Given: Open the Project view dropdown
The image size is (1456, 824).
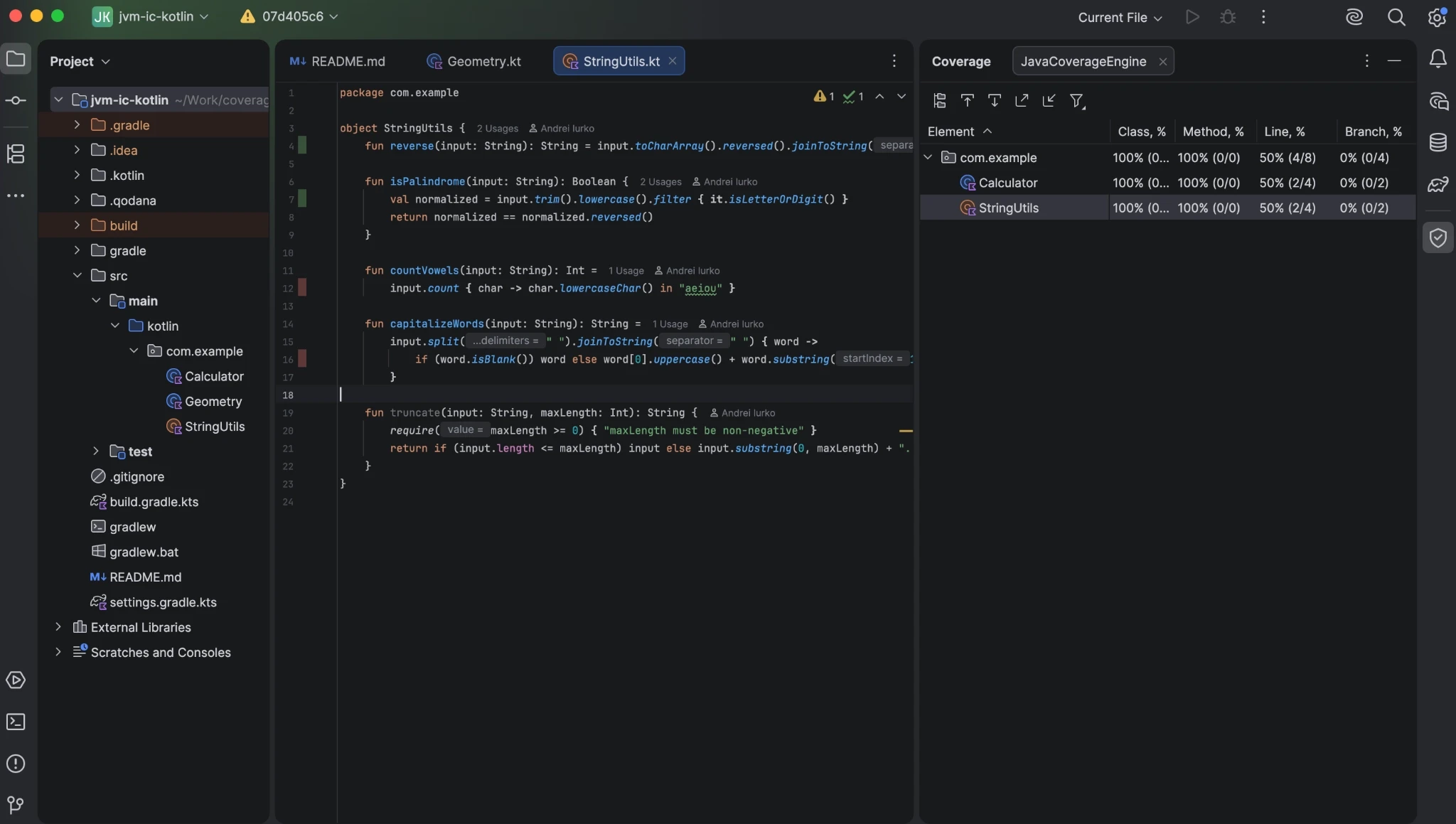Looking at the screenshot, I should point(80,61).
